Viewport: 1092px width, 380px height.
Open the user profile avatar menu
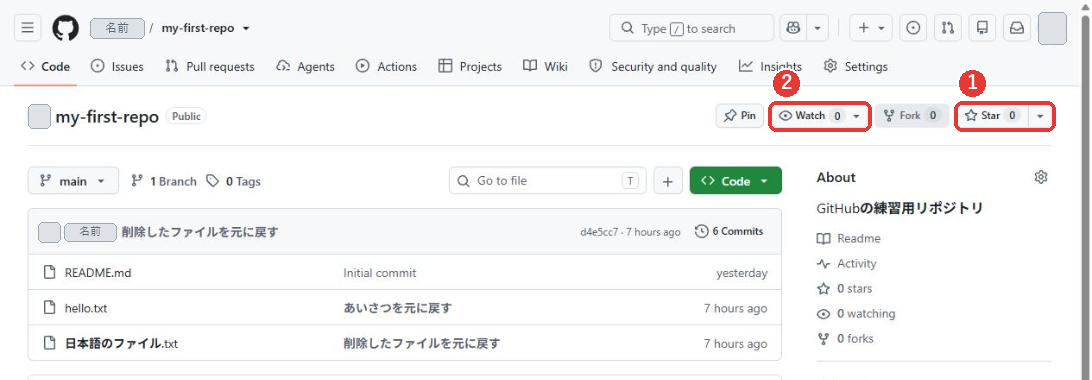tap(1052, 29)
